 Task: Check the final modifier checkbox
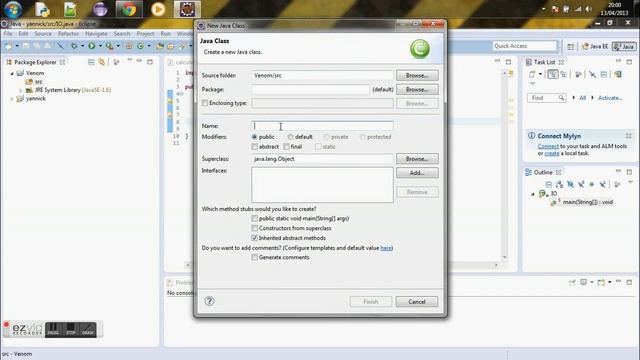click(x=287, y=147)
